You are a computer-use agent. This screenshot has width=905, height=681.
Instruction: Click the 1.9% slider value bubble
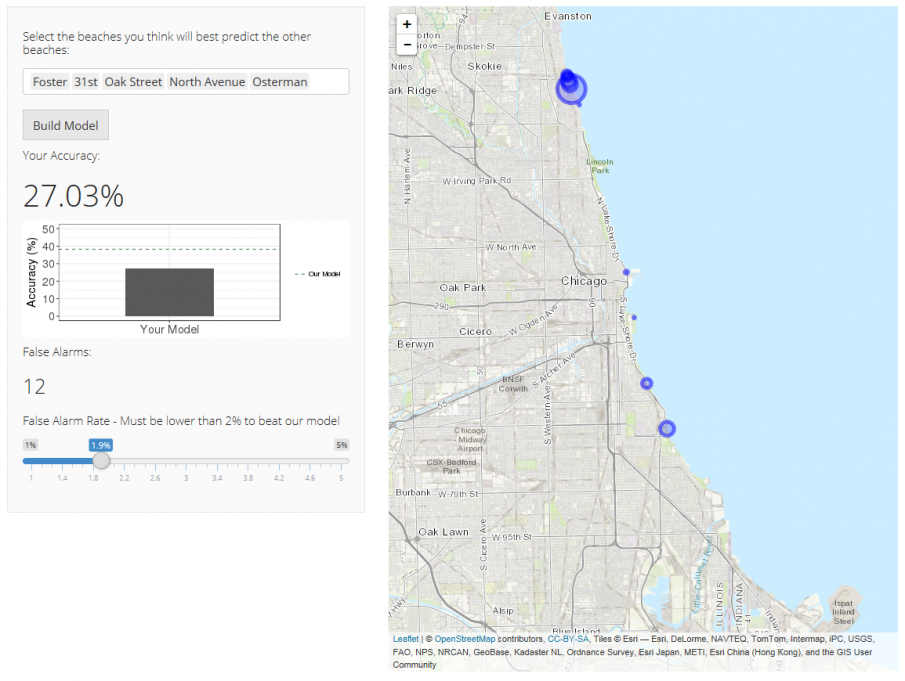101,445
